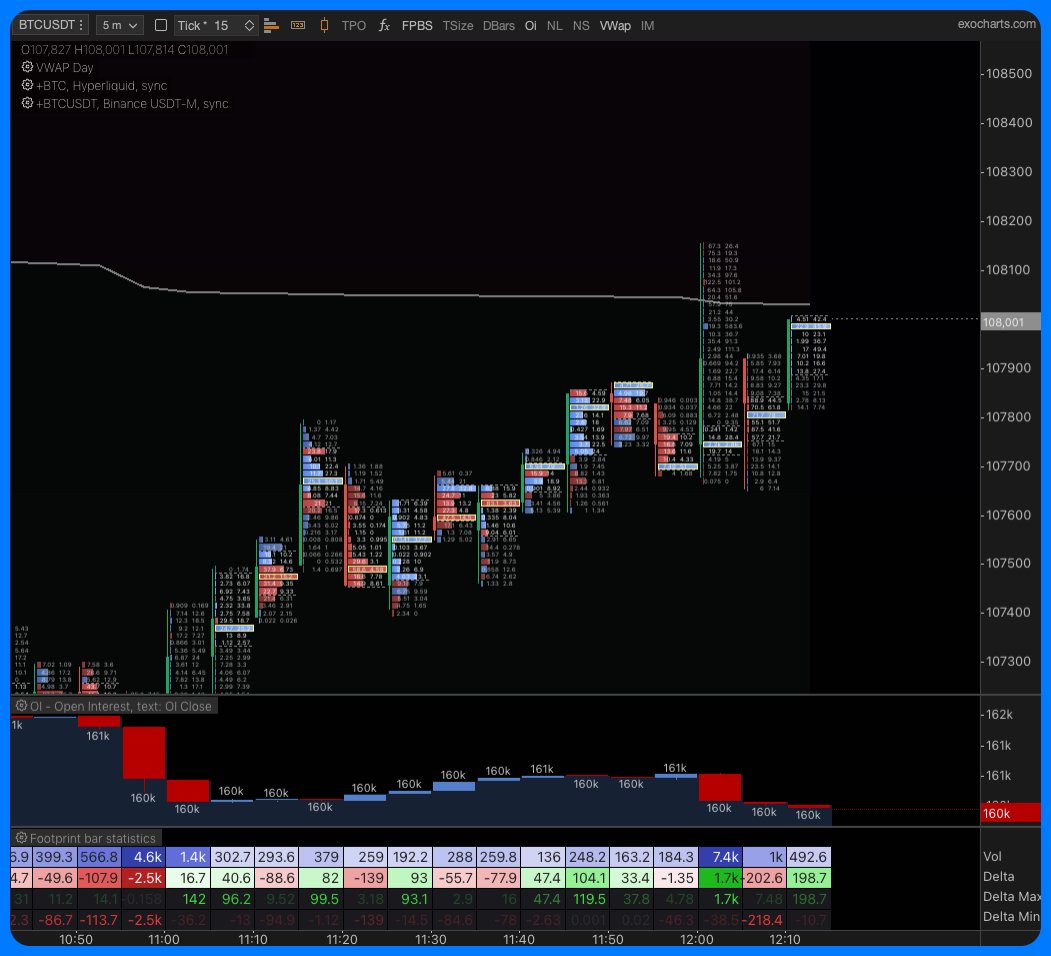The width and height of the screenshot is (1051, 956).
Task: Select the DBars toolbar item
Action: click(x=498, y=26)
